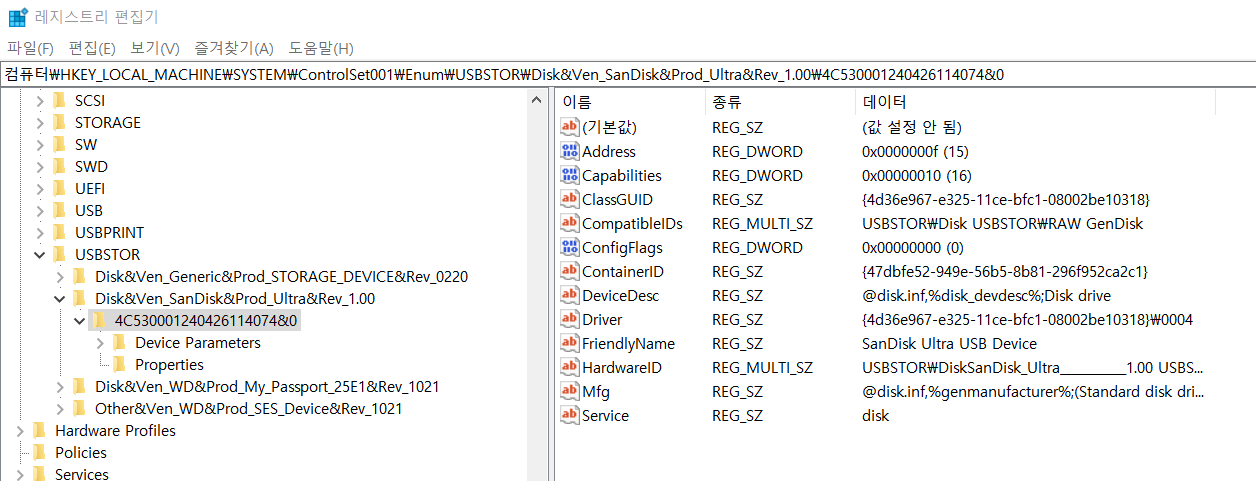1256x481 pixels.
Task: Click the DeviceDesc string value icon
Action: coord(570,295)
